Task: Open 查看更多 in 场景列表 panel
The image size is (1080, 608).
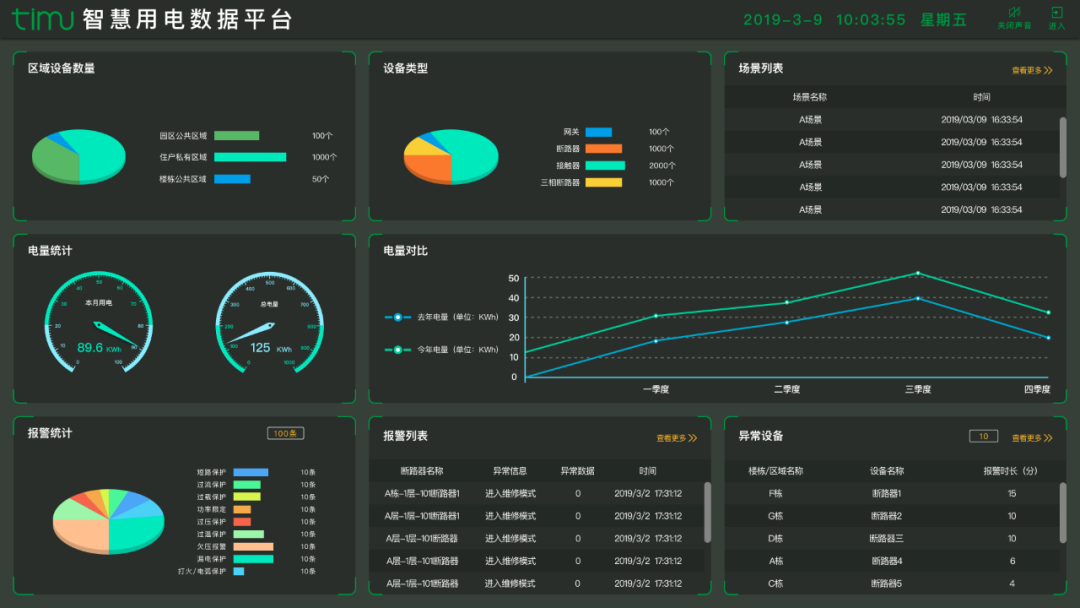Action: point(1032,70)
